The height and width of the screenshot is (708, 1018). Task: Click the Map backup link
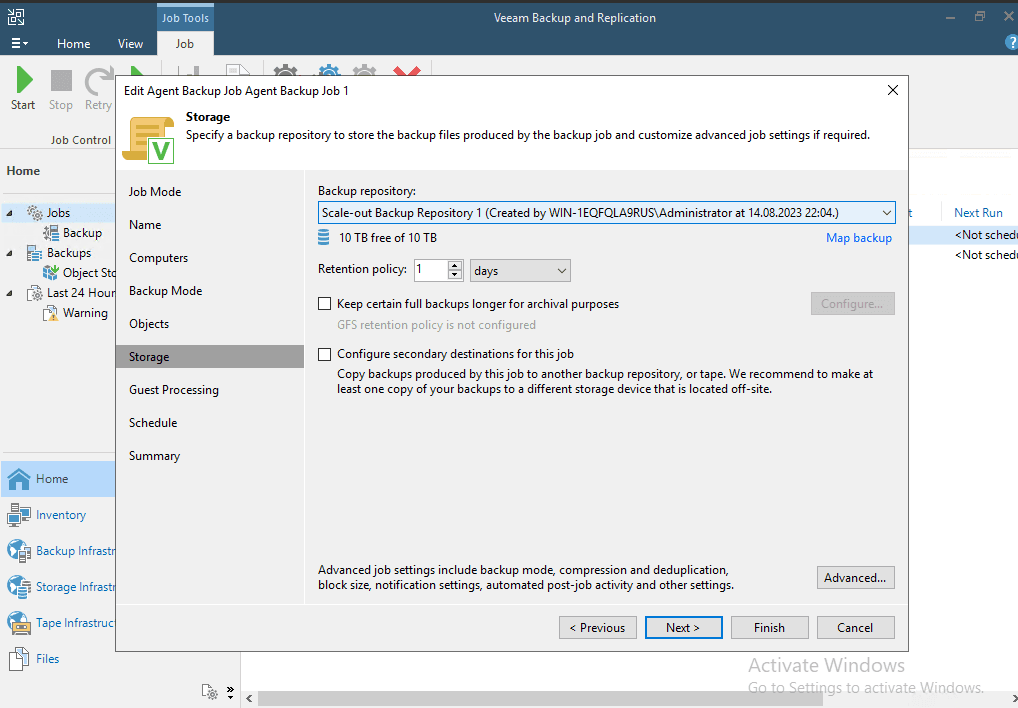(858, 237)
